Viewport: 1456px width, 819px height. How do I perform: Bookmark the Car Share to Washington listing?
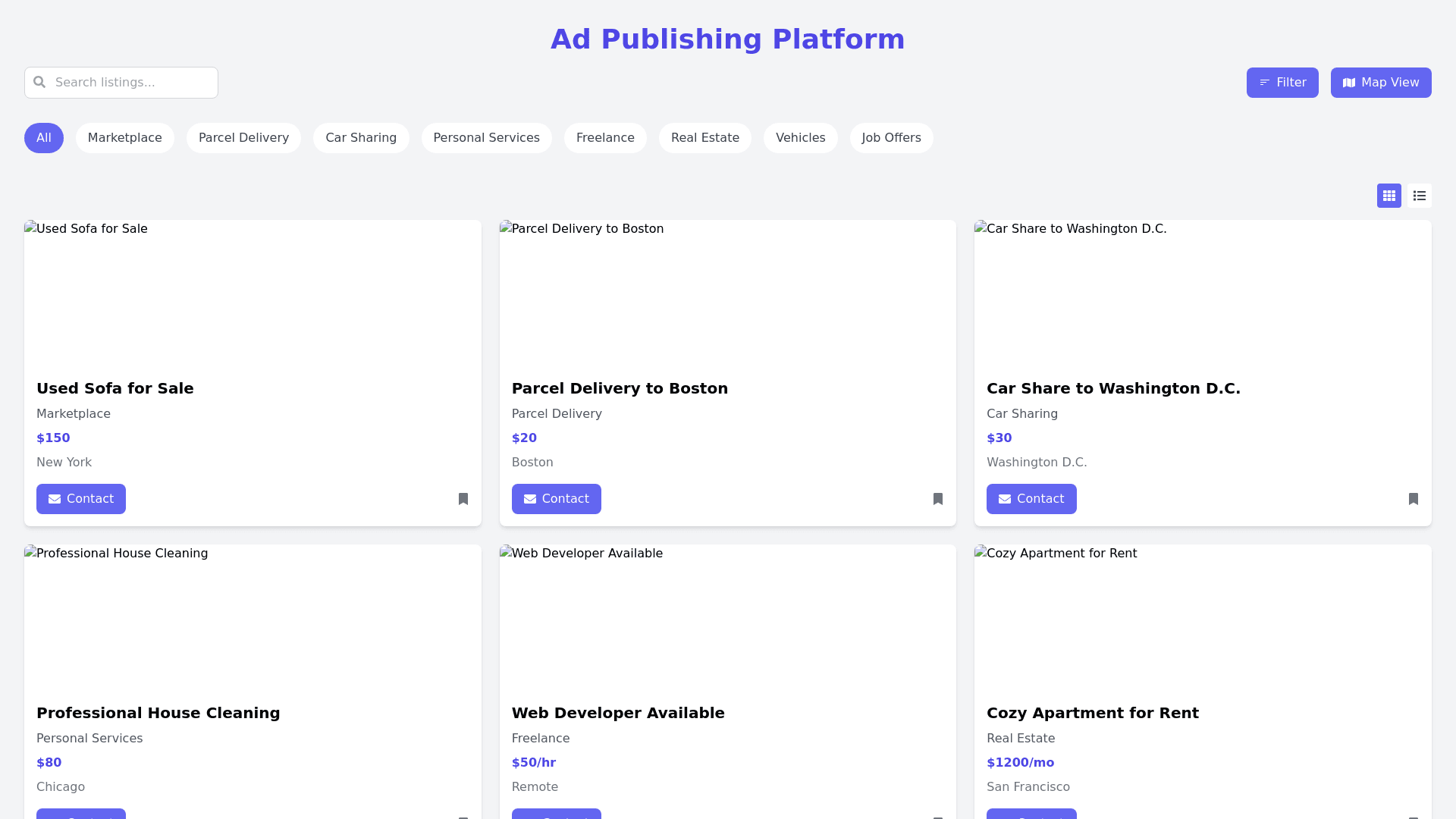tap(1414, 499)
